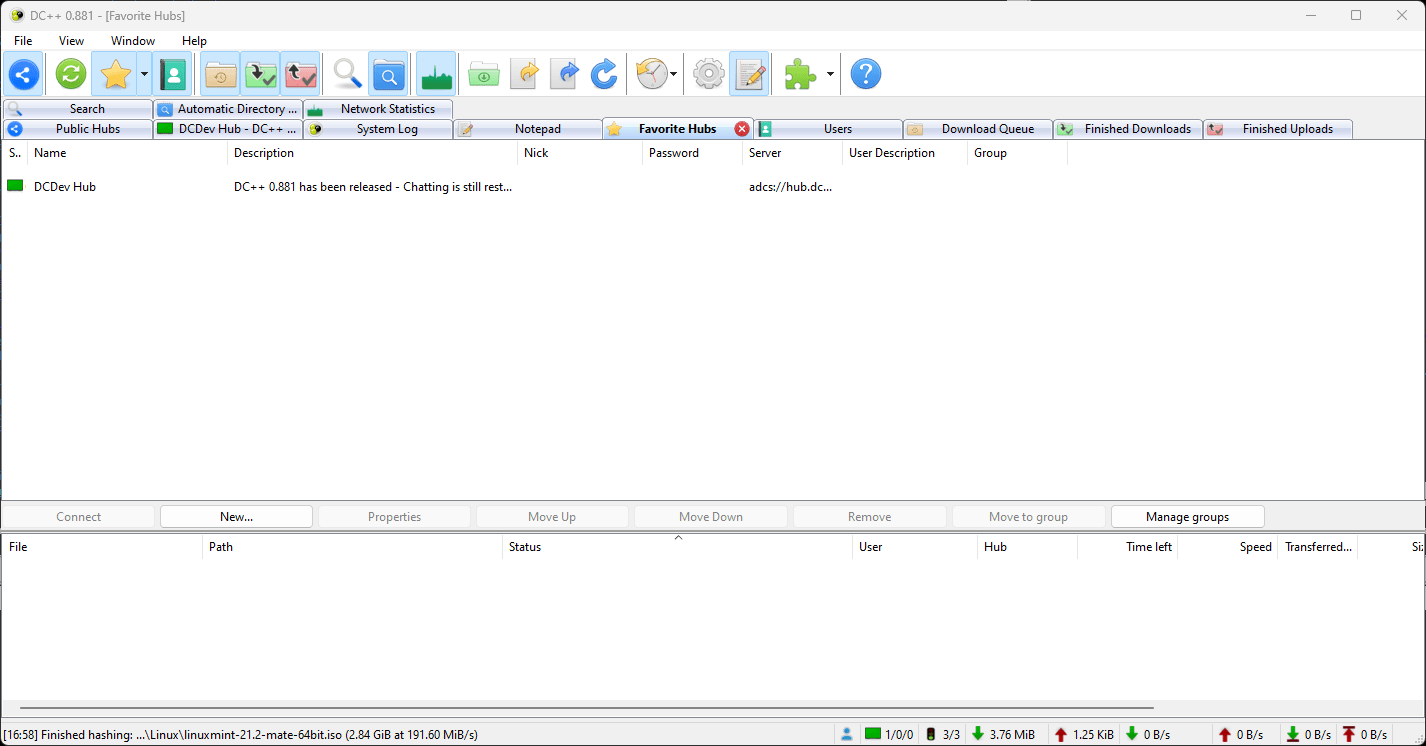This screenshot has width=1426, height=746.
Task: Switch to the Search tab
Action: click(78, 109)
